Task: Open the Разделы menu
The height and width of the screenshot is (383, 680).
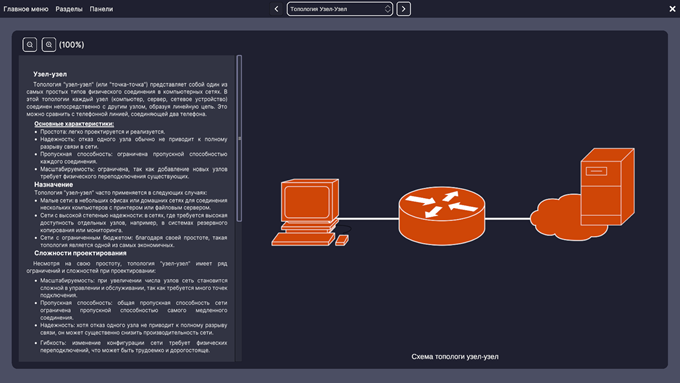Action: (69, 9)
